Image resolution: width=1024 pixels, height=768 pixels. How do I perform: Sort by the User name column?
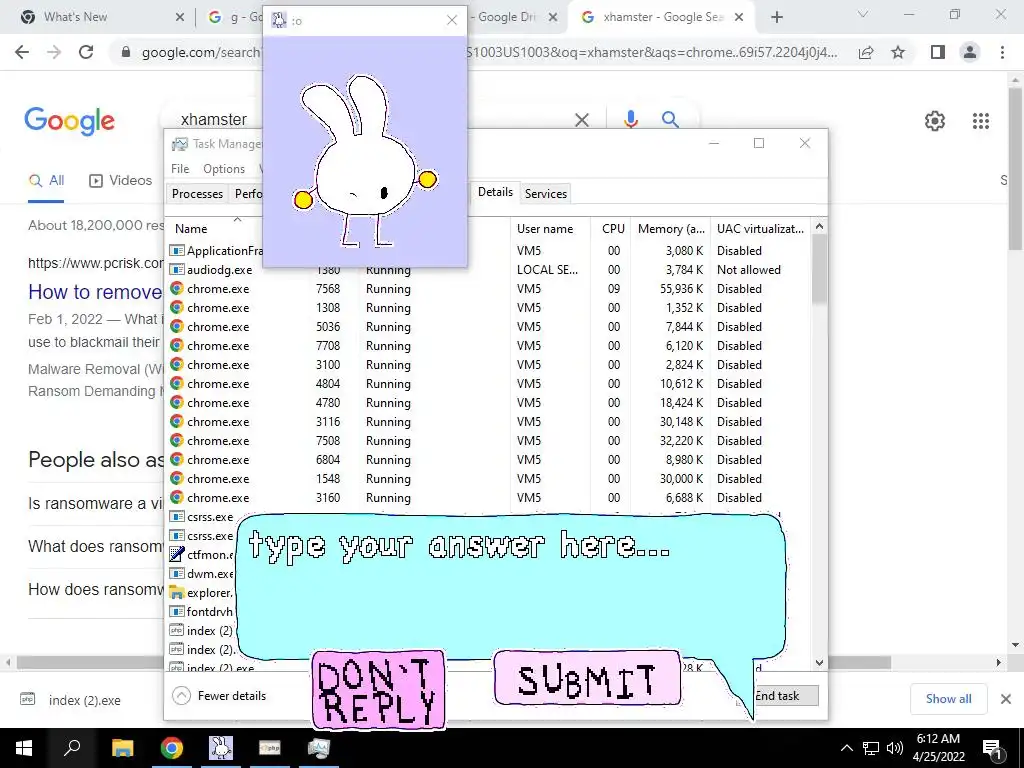click(545, 229)
